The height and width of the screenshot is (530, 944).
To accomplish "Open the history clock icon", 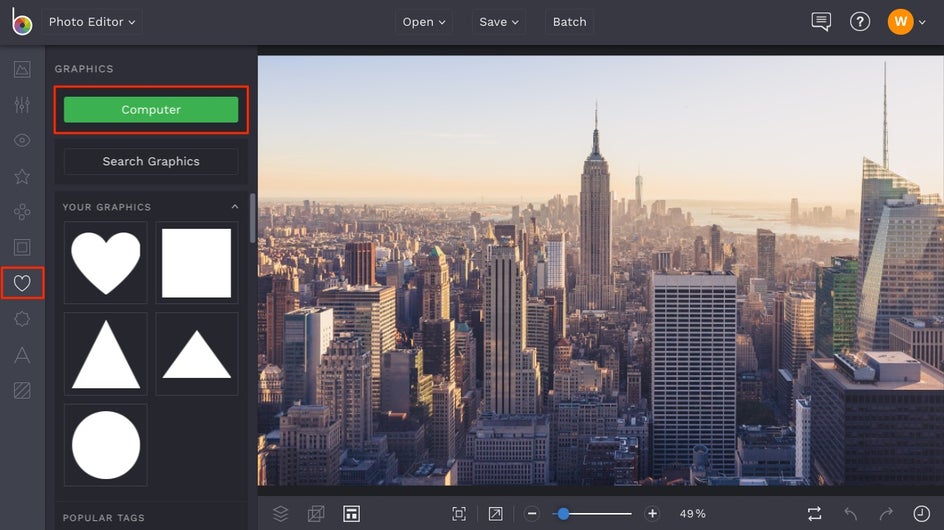I will pos(921,514).
